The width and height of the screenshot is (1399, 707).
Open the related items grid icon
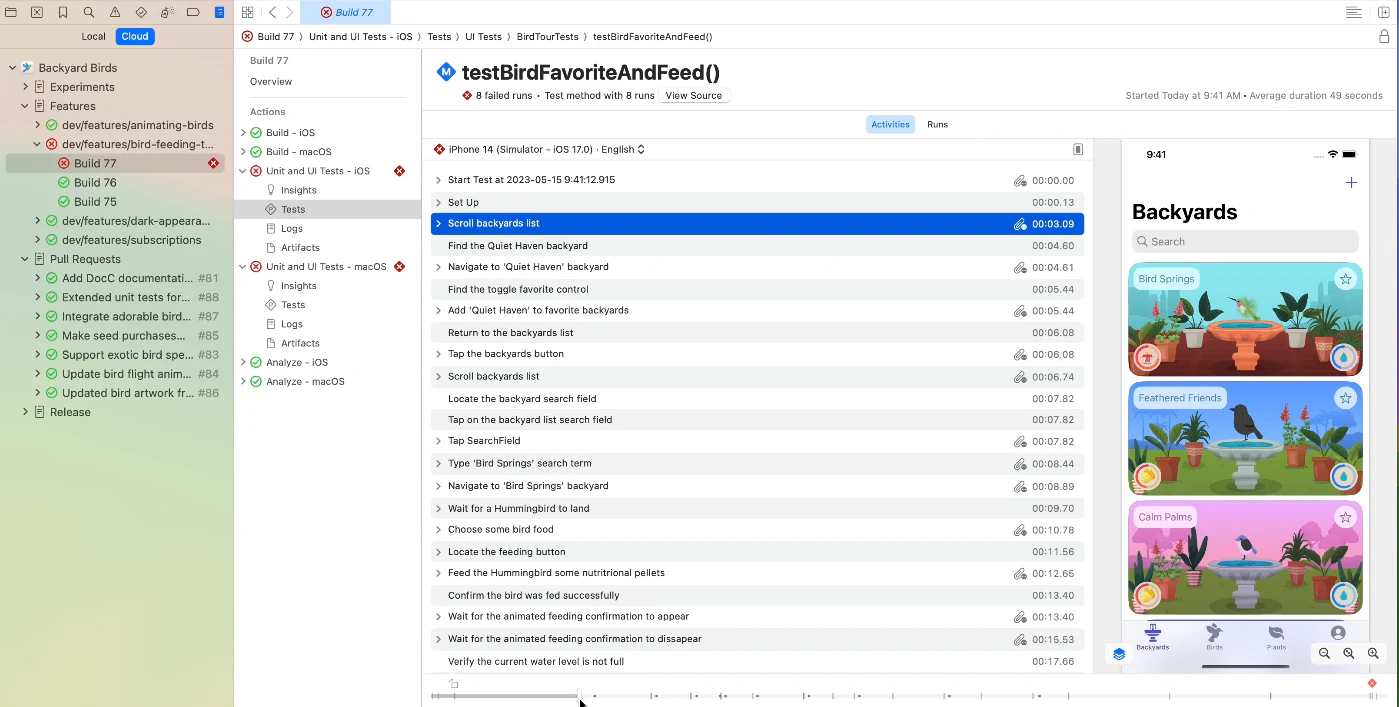point(247,12)
